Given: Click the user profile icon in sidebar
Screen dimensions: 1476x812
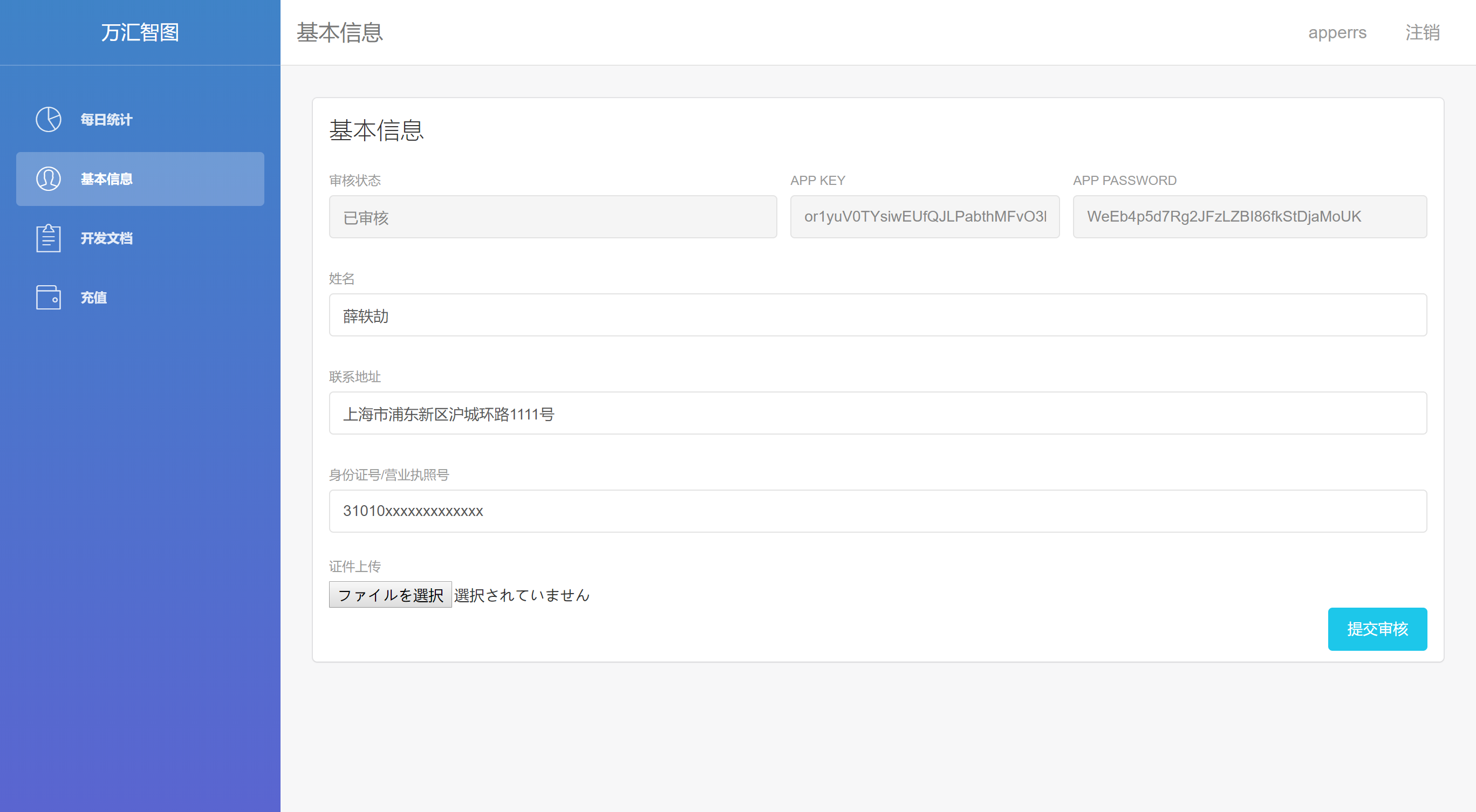Looking at the screenshot, I should pos(48,179).
